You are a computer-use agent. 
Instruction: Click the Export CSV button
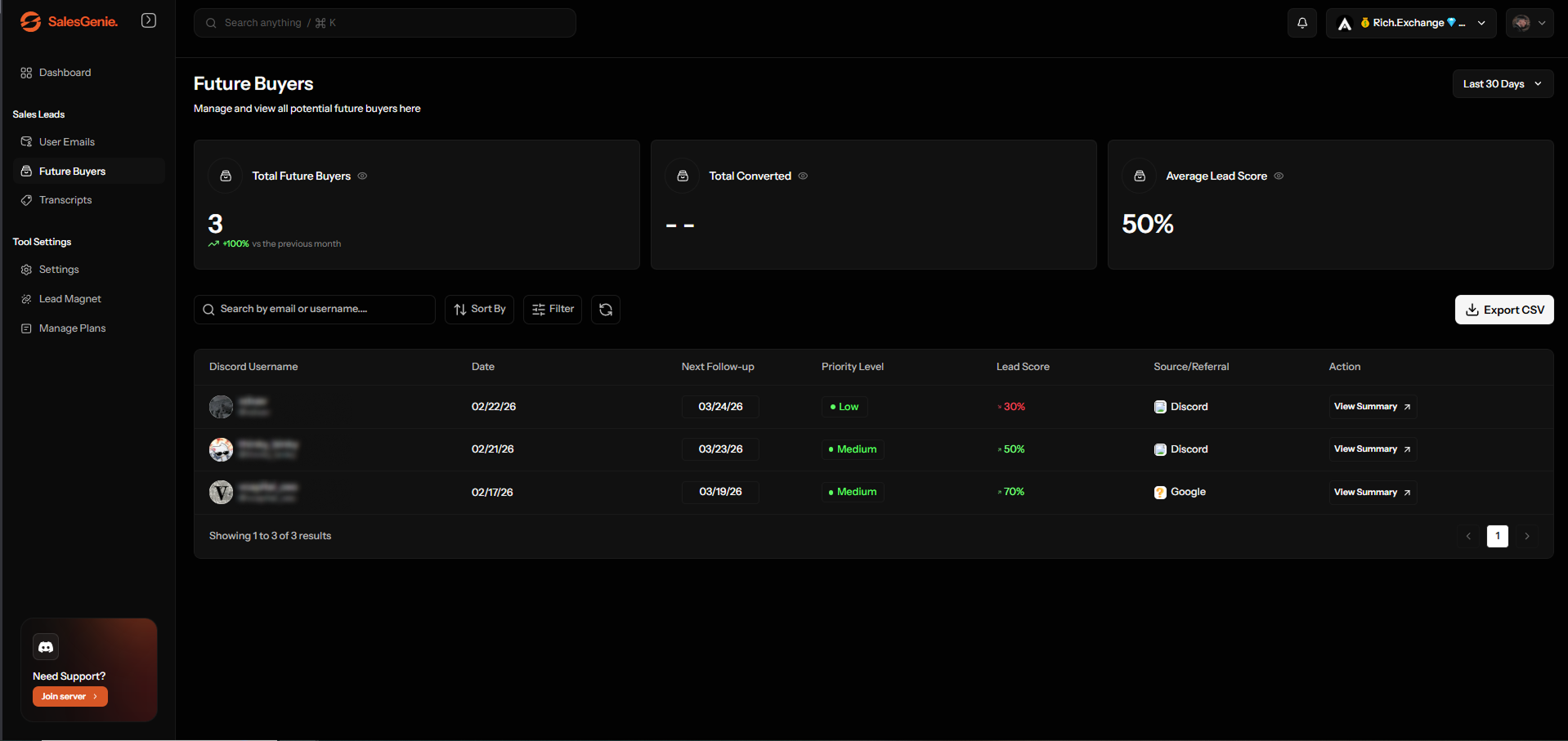[x=1503, y=309]
